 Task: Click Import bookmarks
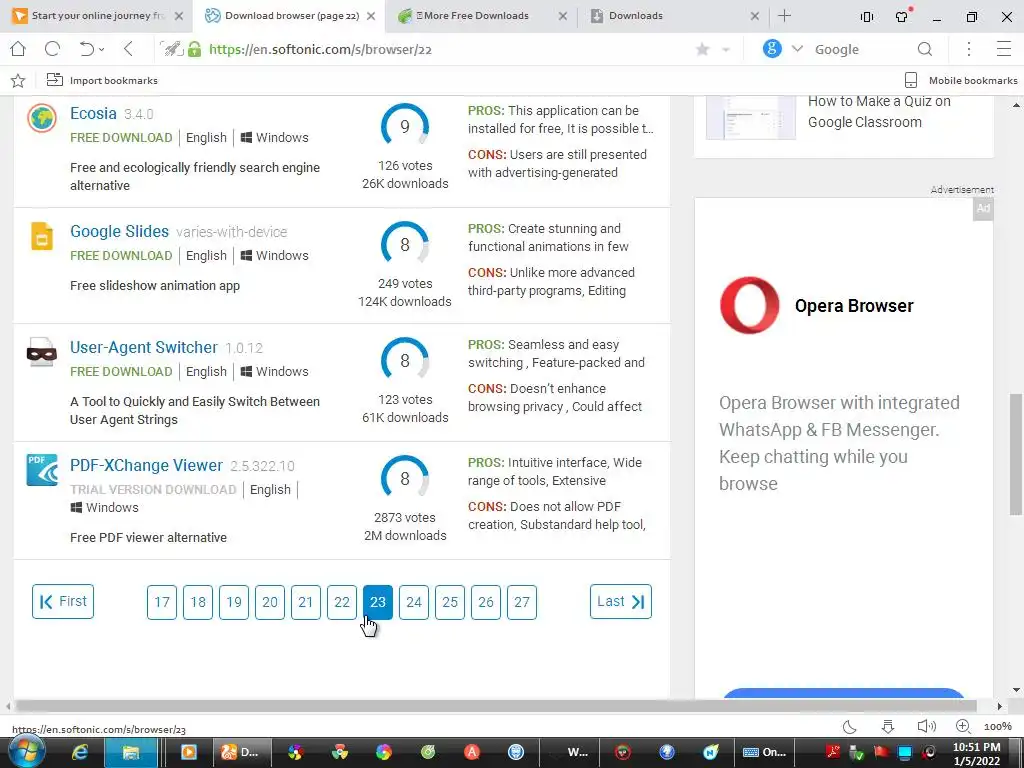102,80
